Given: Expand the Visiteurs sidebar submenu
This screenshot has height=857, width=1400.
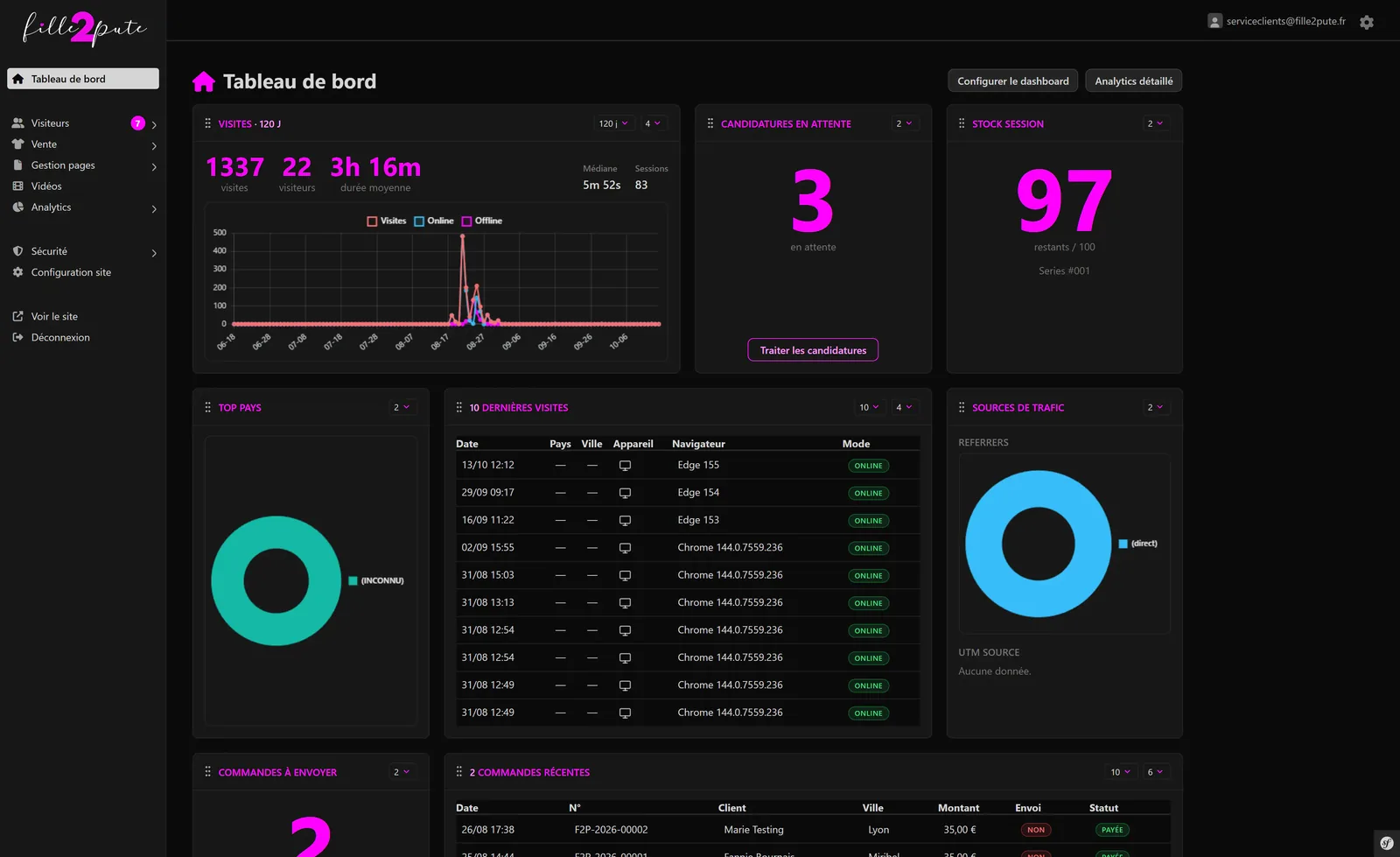Looking at the screenshot, I should click(x=154, y=124).
